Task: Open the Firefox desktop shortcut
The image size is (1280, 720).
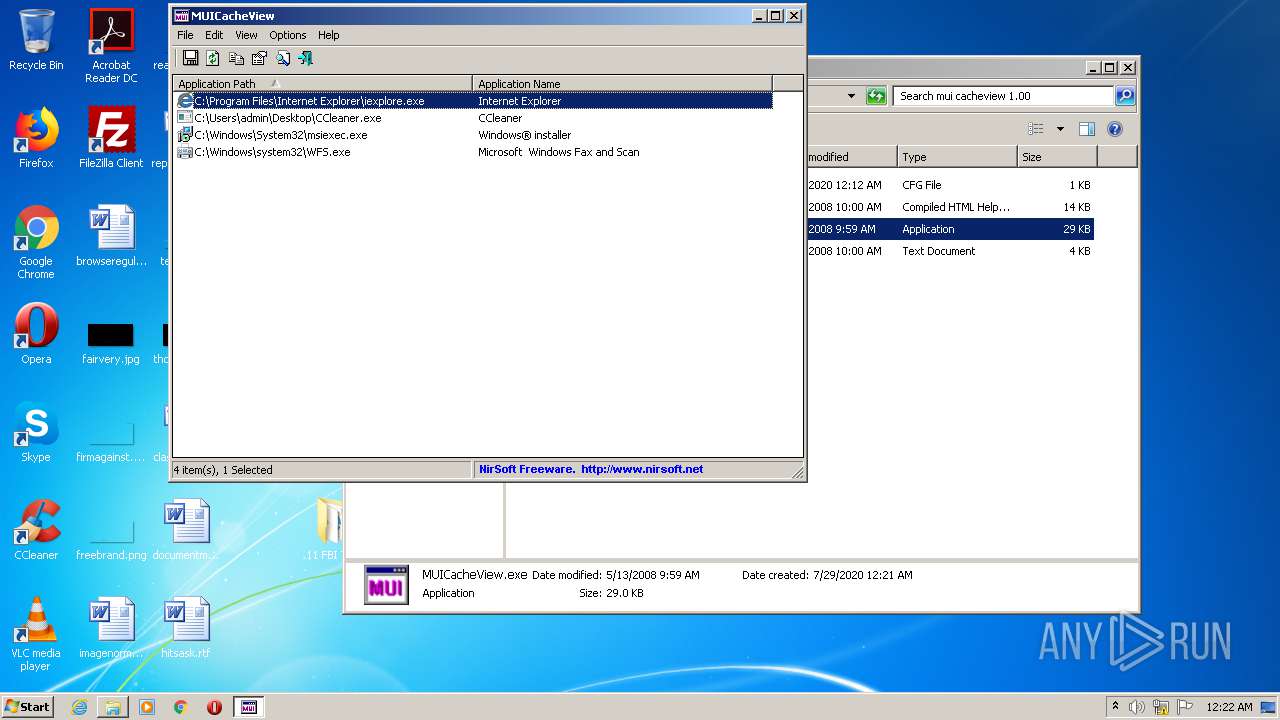Action: pyautogui.click(x=36, y=138)
